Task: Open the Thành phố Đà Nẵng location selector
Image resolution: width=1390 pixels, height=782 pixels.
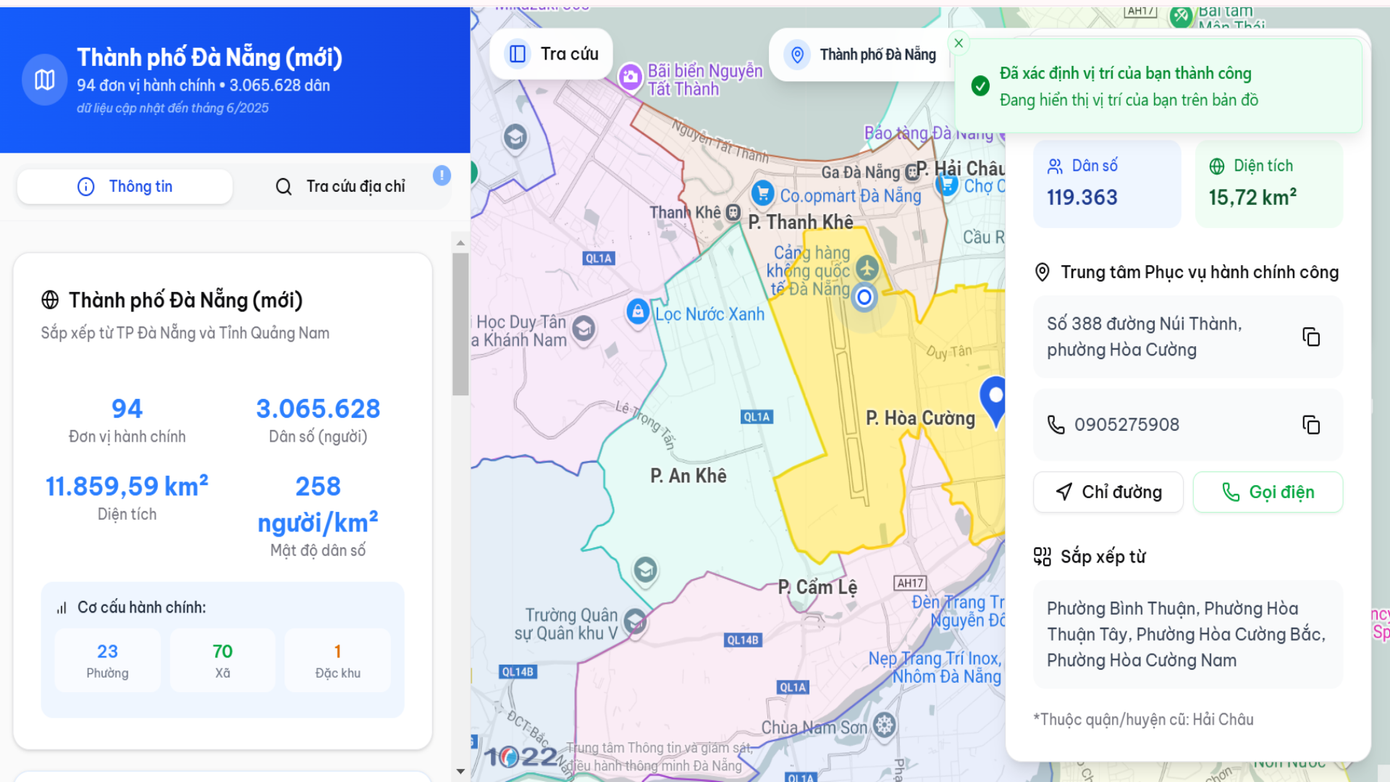Action: click(864, 55)
